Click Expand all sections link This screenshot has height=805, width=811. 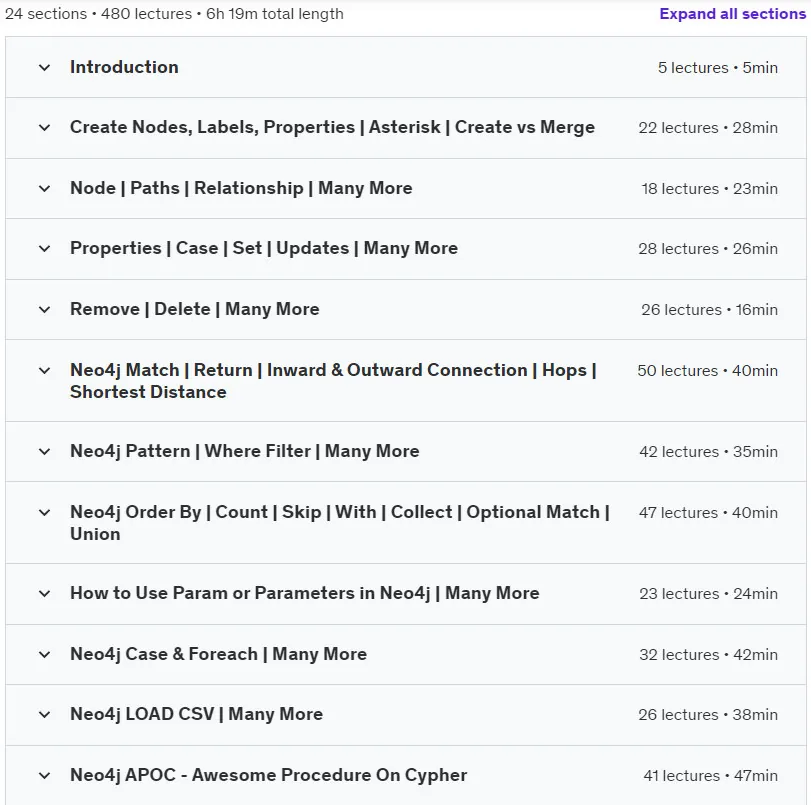pyautogui.click(x=732, y=14)
